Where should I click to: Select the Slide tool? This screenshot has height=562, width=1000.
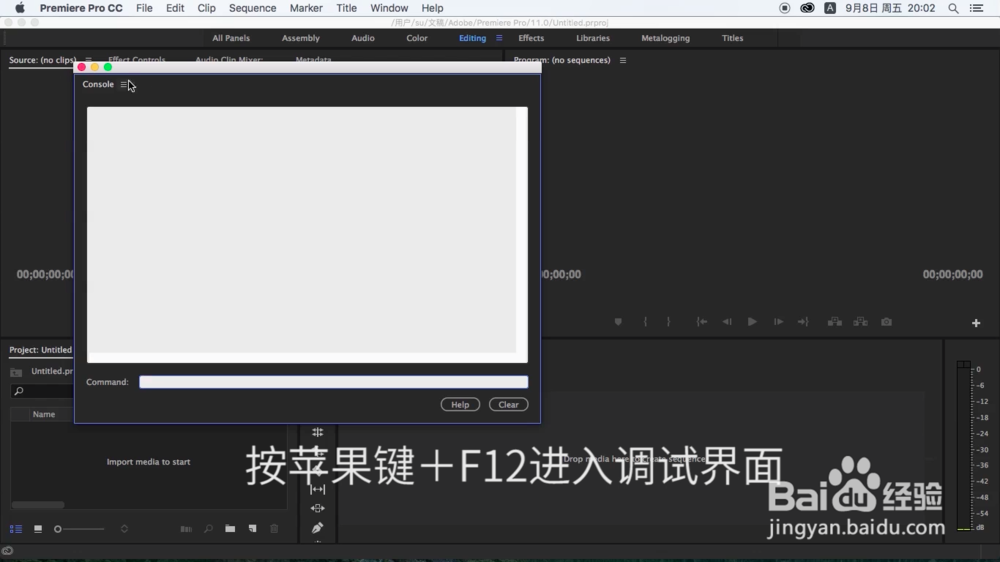coord(318,508)
